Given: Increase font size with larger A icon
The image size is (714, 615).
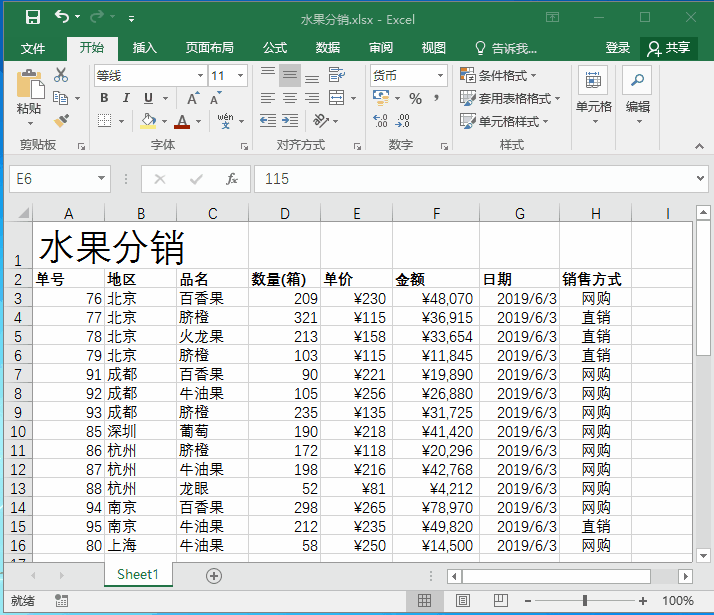Looking at the screenshot, I should point(193,98).
